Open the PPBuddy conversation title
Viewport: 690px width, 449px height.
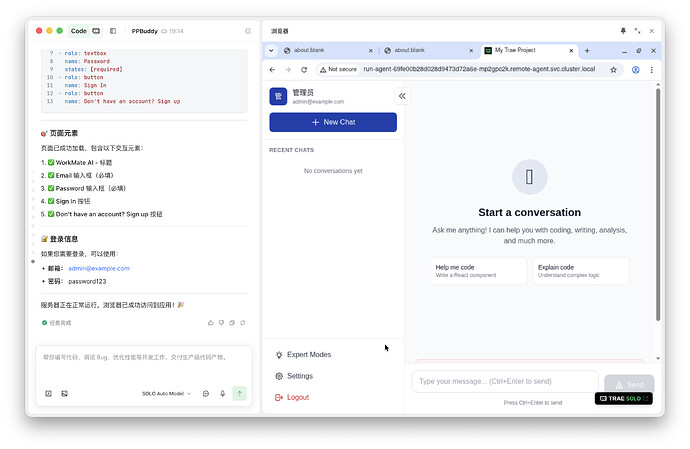pyautogui.click(x=144, y=31)
